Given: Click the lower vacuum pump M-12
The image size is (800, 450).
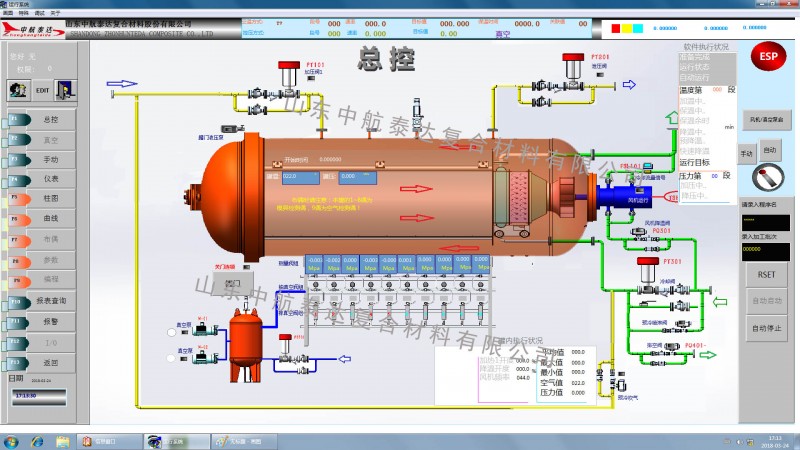Looking at the screenshot, I should tap(204, 357).
